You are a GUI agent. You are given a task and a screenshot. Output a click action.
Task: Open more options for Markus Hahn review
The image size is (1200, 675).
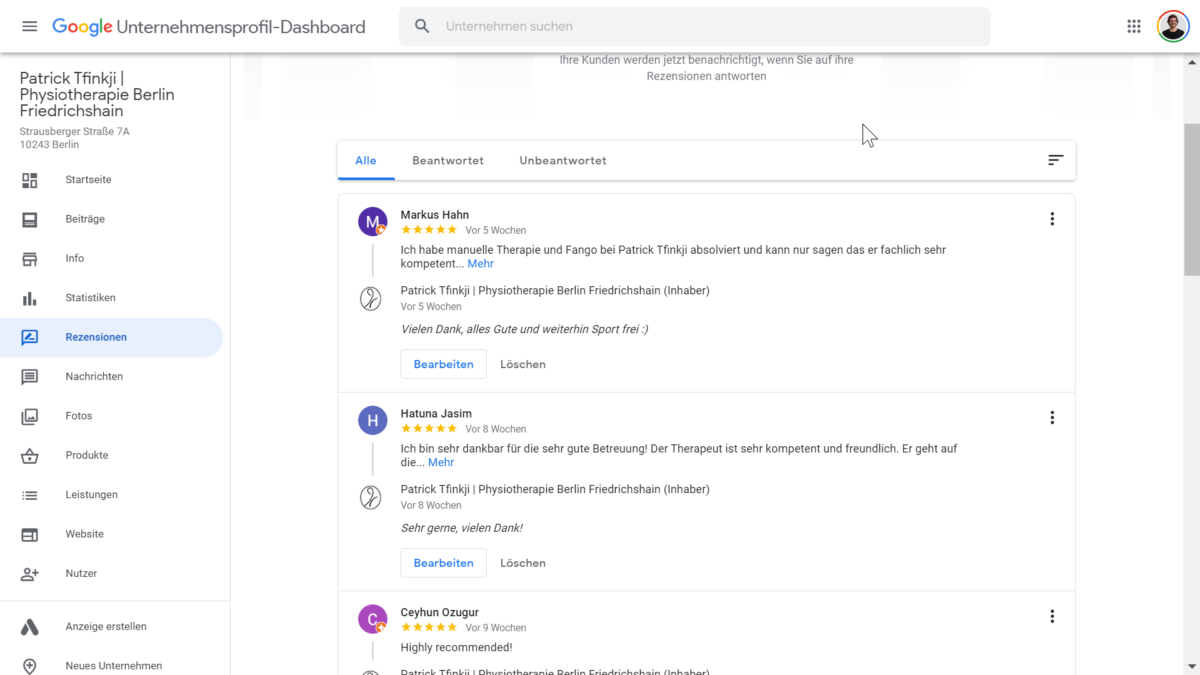[x=1052, y=219]
